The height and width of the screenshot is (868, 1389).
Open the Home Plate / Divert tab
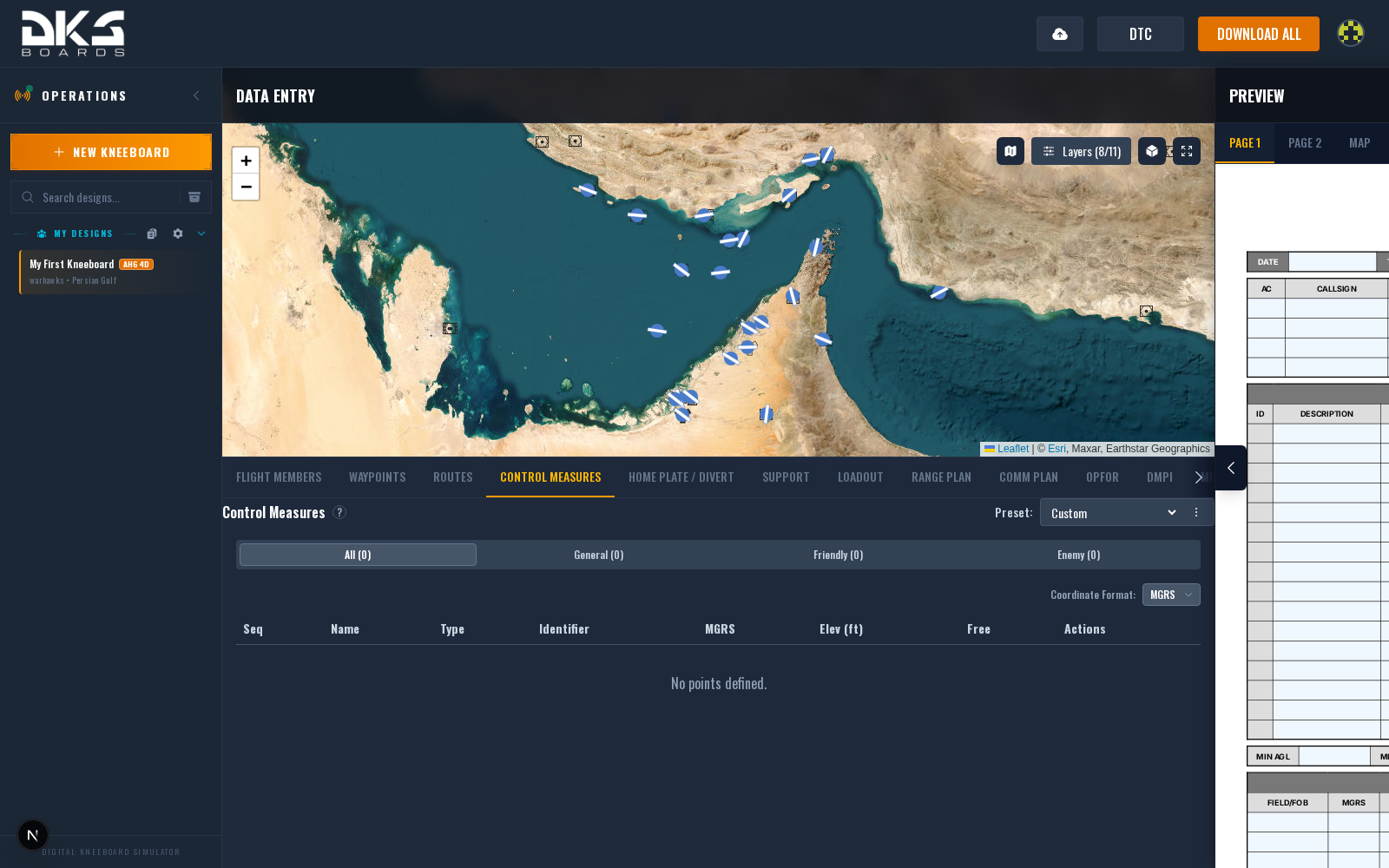pyautogui.click(x=681, y=477)
